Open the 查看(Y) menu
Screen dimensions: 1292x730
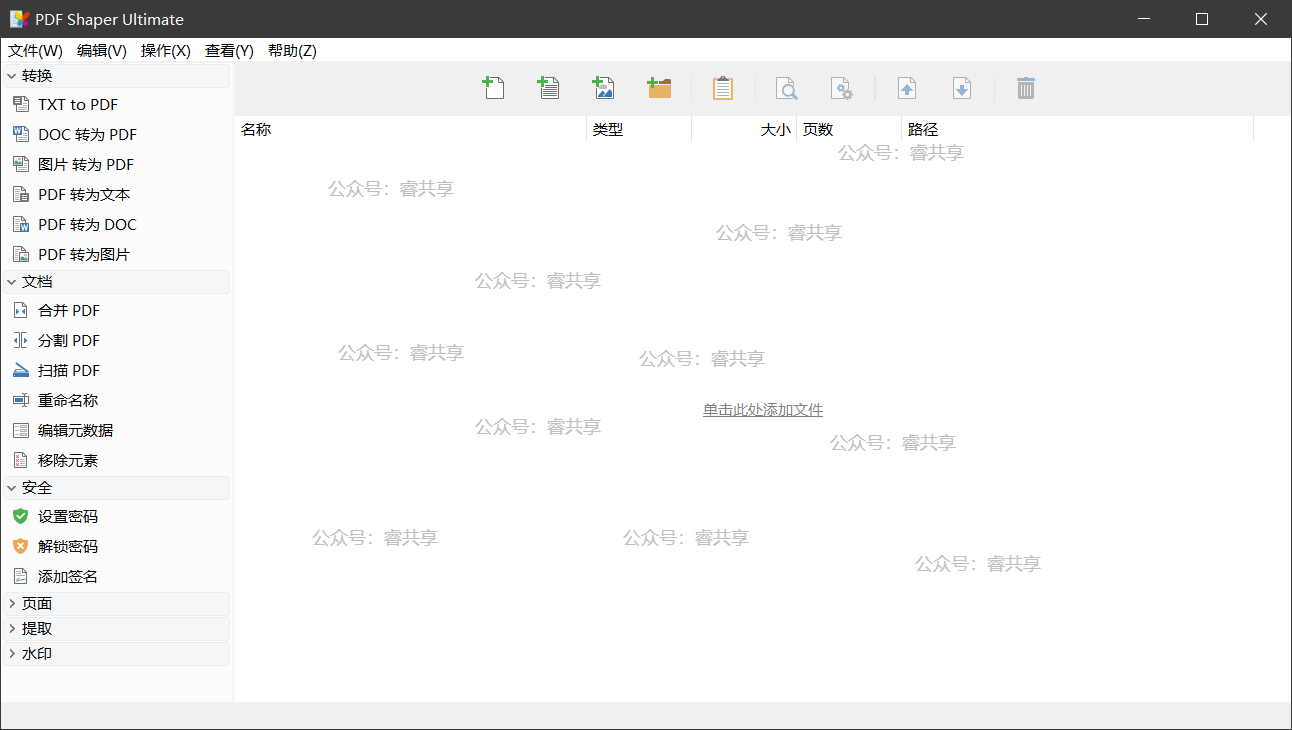click(x=229, y=50)
